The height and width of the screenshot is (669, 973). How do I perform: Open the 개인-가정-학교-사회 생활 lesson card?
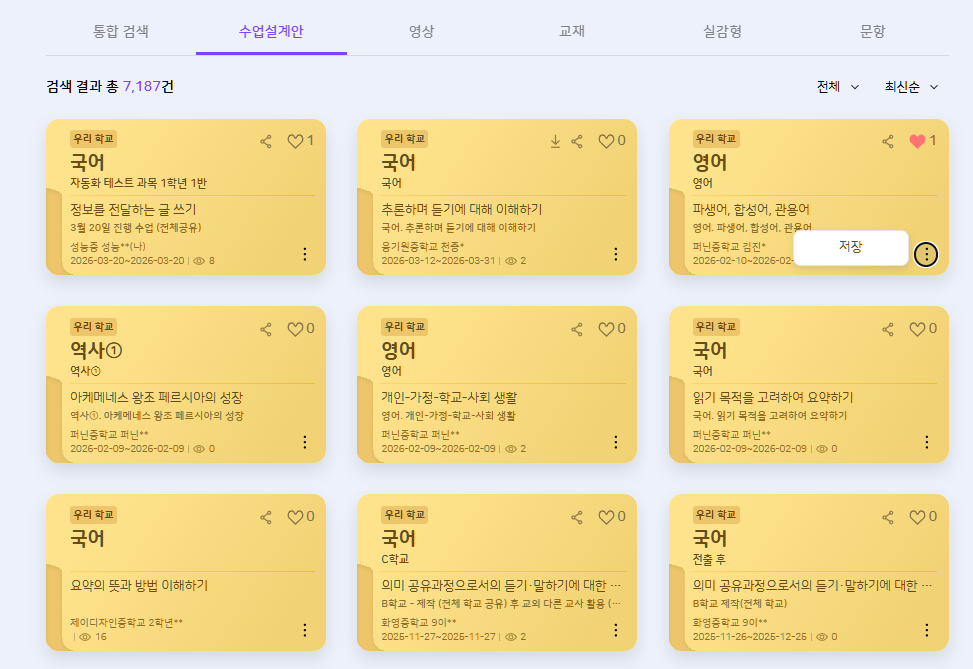point(496,397)
